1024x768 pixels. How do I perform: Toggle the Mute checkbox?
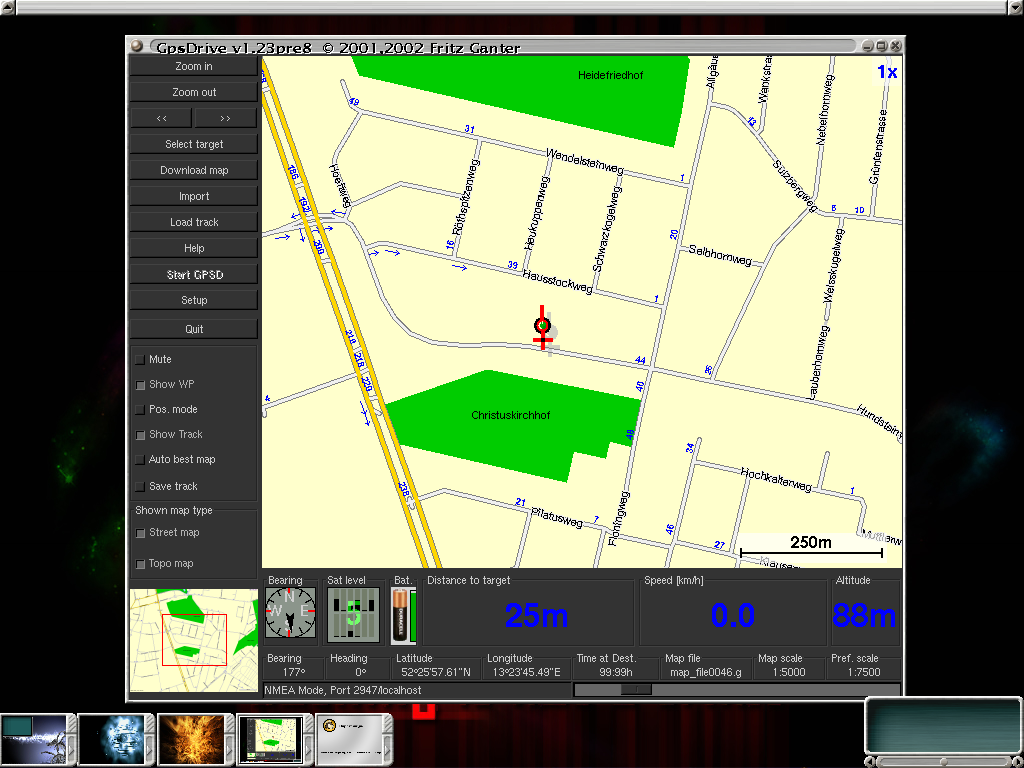(140, 360)
